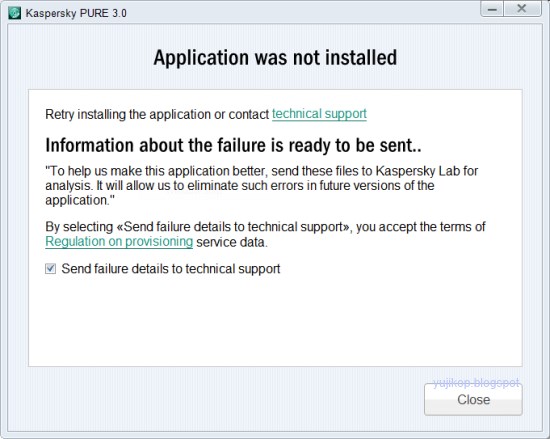Click the 'Send failure details to technical support' label
The height and width of the screenshot is (439, 550).
click(x=171, y=269)
